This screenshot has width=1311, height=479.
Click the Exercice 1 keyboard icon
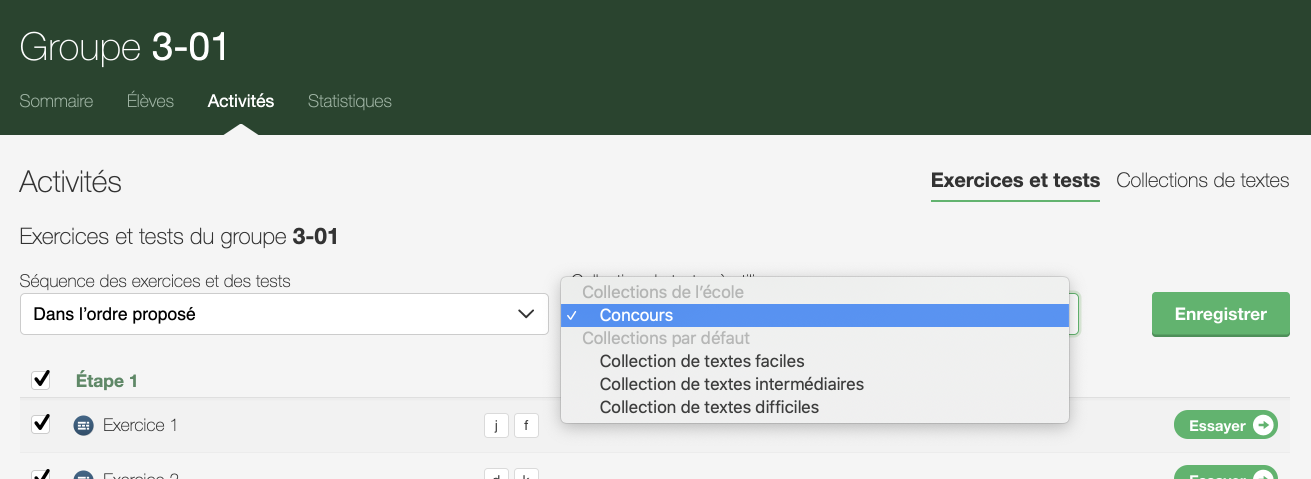(x=83, y=425)
